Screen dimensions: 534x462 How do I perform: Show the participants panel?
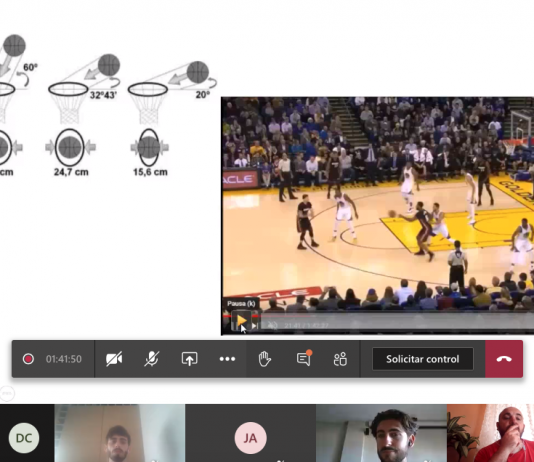(x=340, y=359)
